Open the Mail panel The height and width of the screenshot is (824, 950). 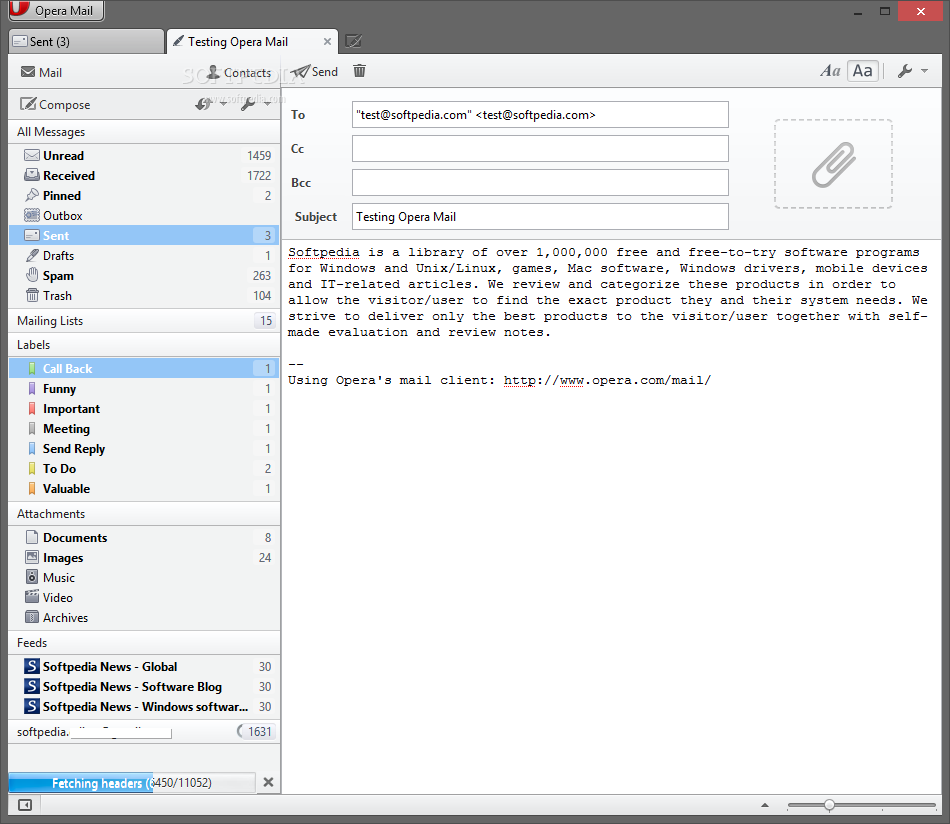tap(41, 72)
